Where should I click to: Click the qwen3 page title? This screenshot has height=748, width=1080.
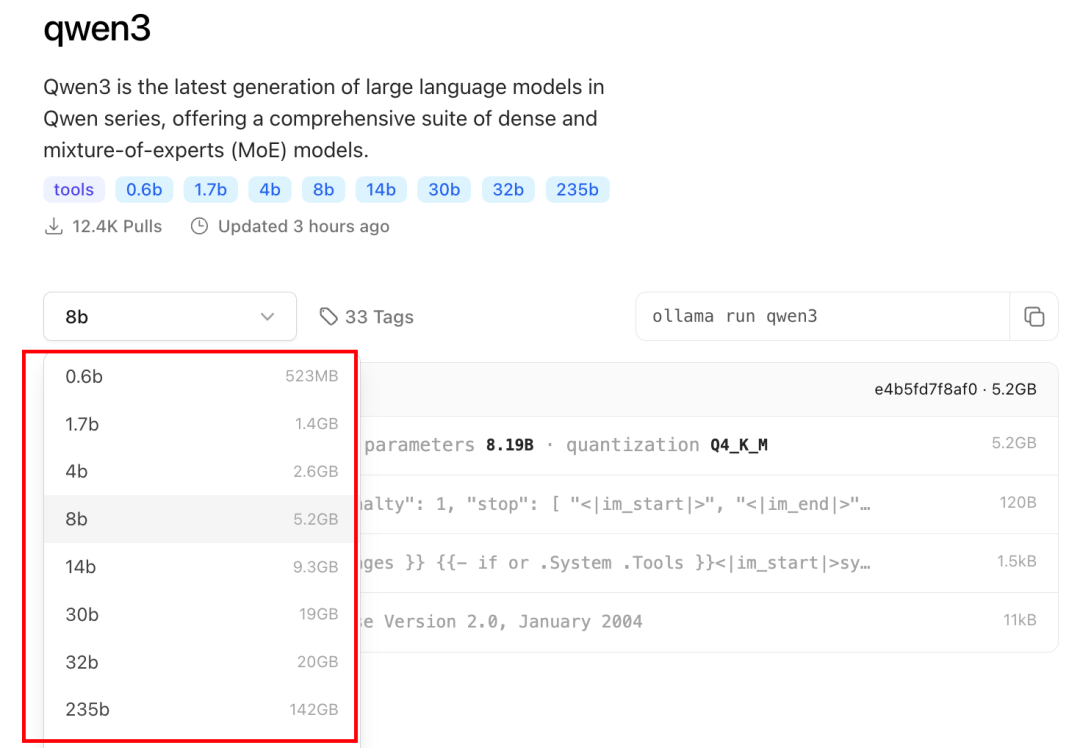click(96, 29)
